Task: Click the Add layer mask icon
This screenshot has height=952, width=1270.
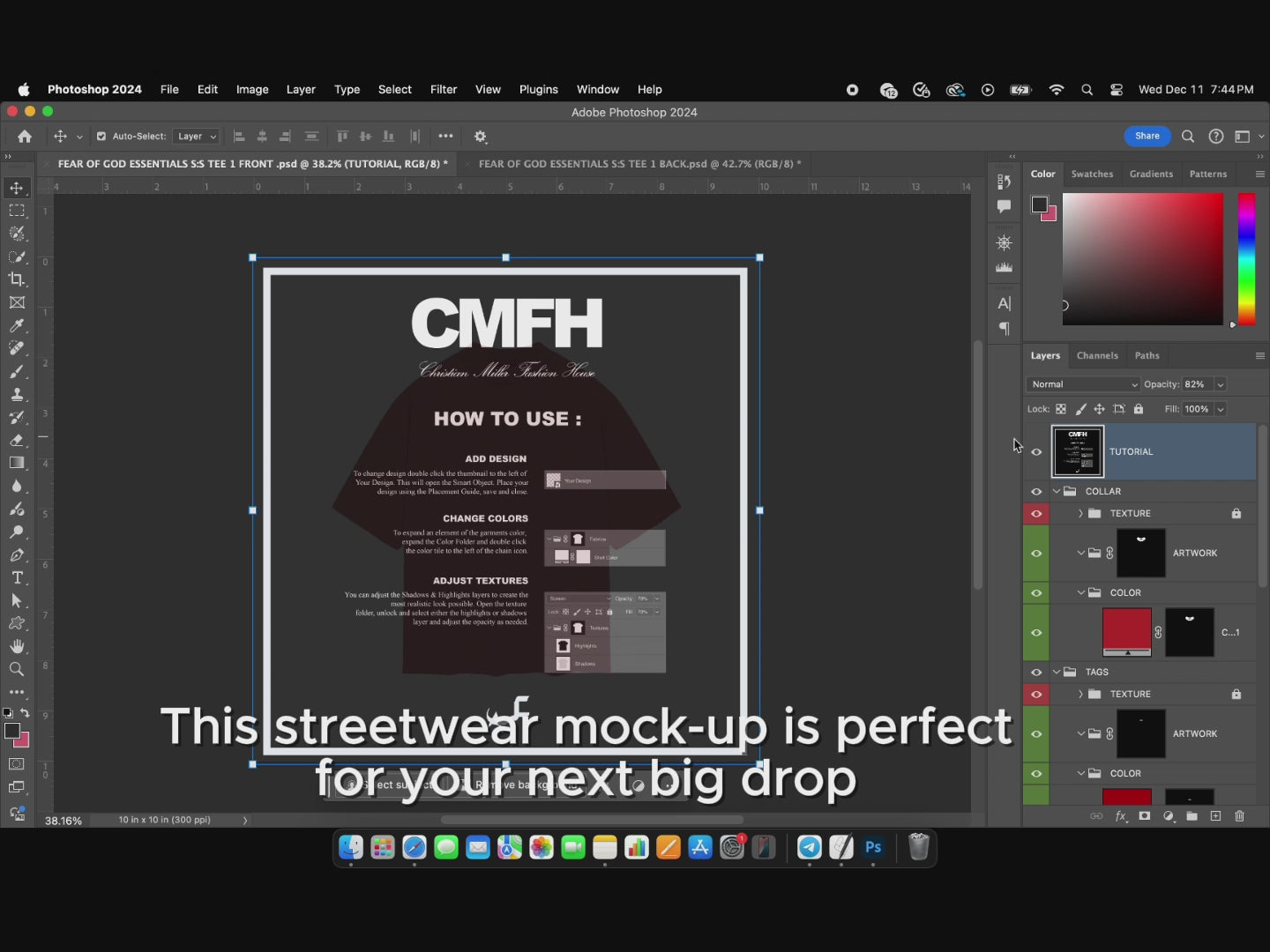Action: 1145,816
